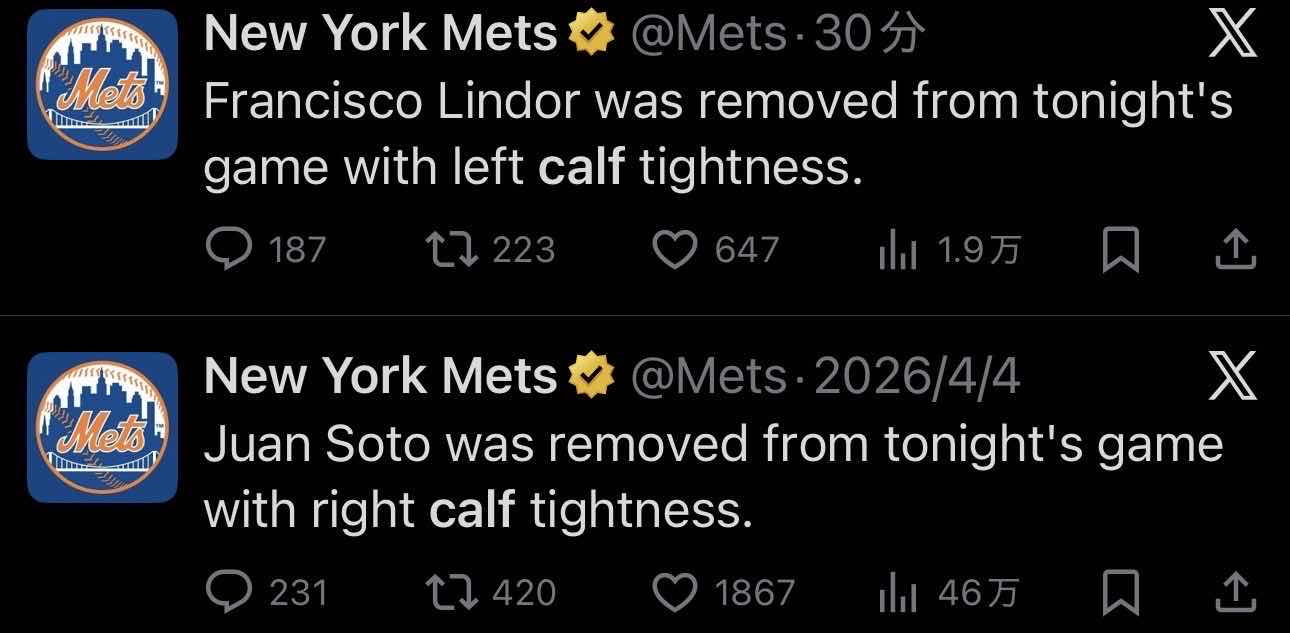This screenshot has height=633, width=1290.
Task: Open Mets avatar on the Lindor tweet
Action: [102, 85]
